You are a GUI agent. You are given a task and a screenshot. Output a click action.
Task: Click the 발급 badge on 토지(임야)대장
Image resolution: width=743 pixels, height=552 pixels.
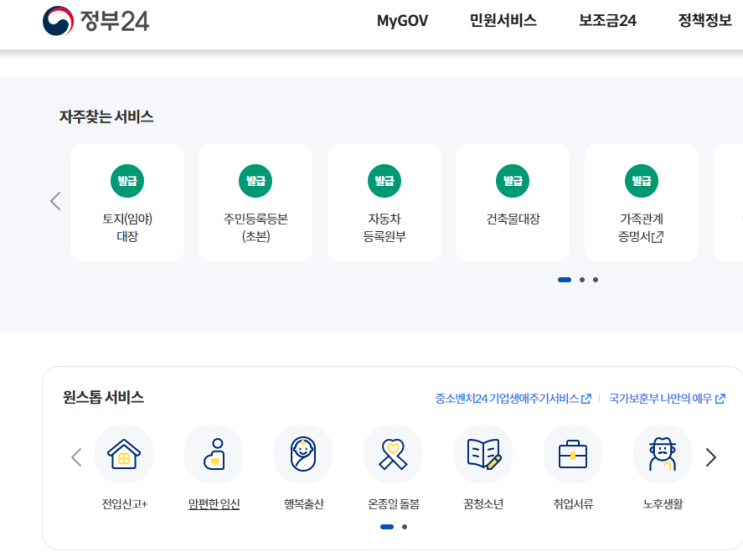point(127,181)
